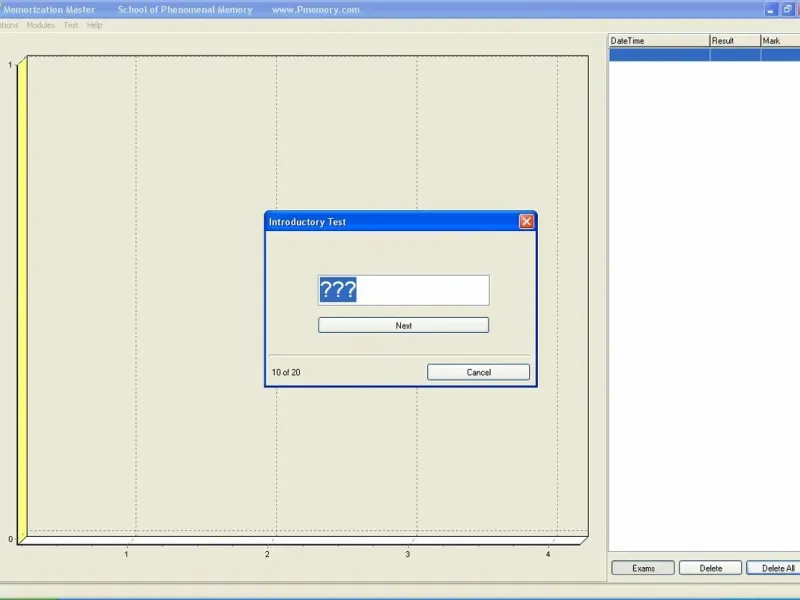Select the highlighted blue row in results list
This screenshot has width=800, height=600.
704,55
